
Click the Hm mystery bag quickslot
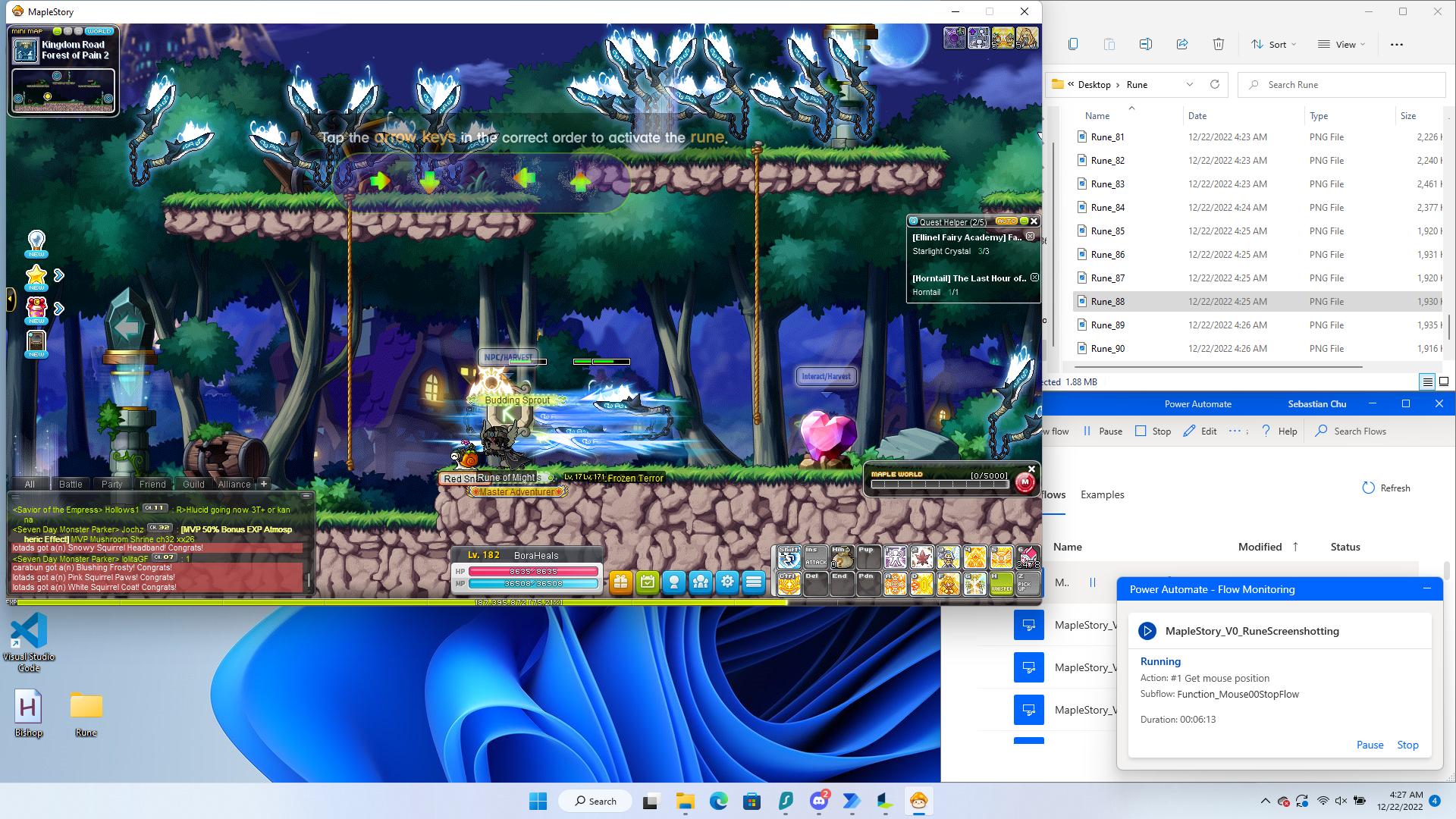[842, 557]
